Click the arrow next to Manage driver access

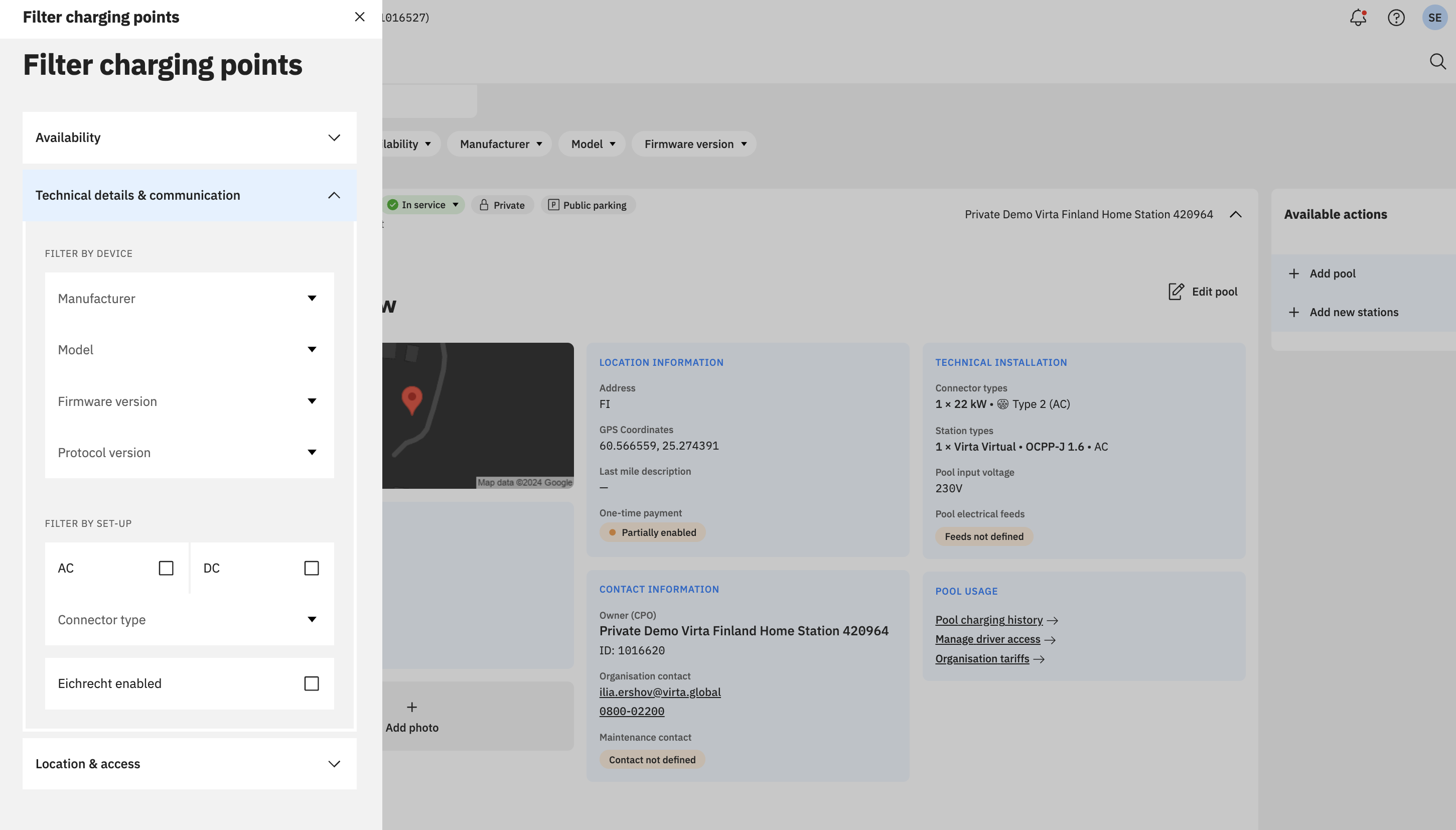click(1050, 640)
